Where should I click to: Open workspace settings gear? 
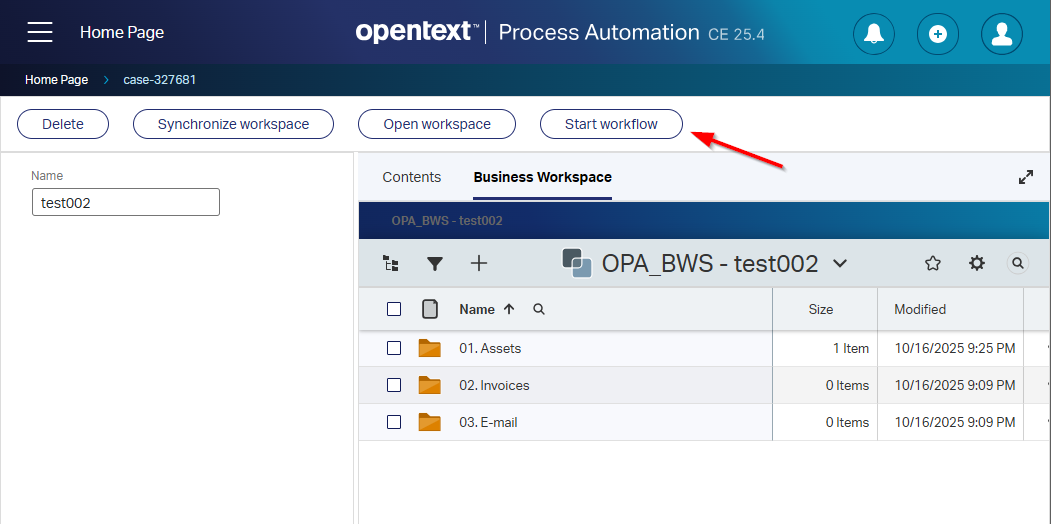click(977, 263)
